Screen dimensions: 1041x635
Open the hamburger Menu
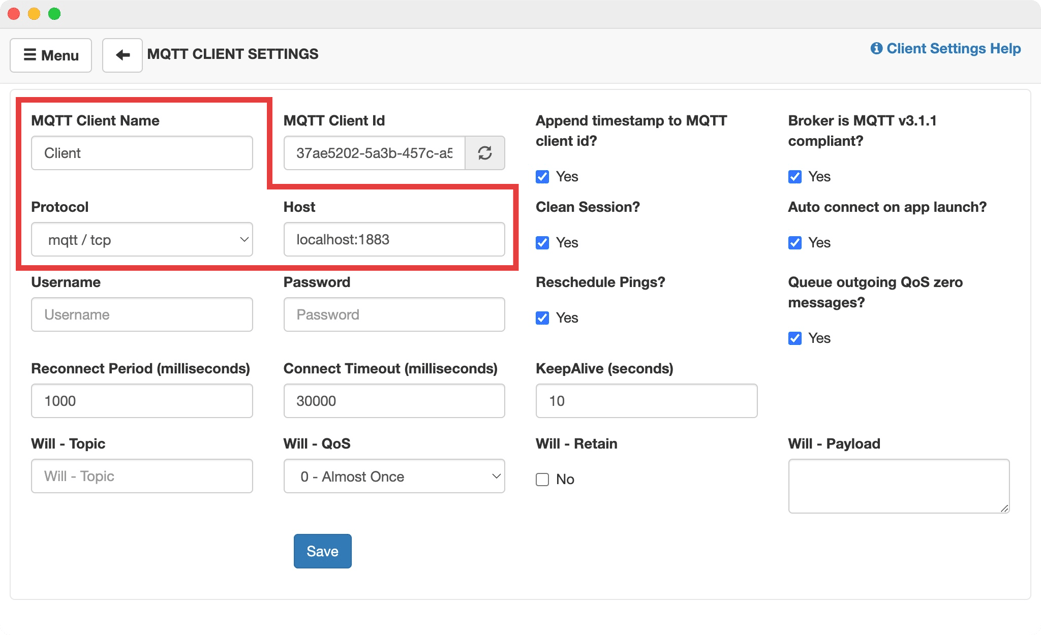[50, 55]
